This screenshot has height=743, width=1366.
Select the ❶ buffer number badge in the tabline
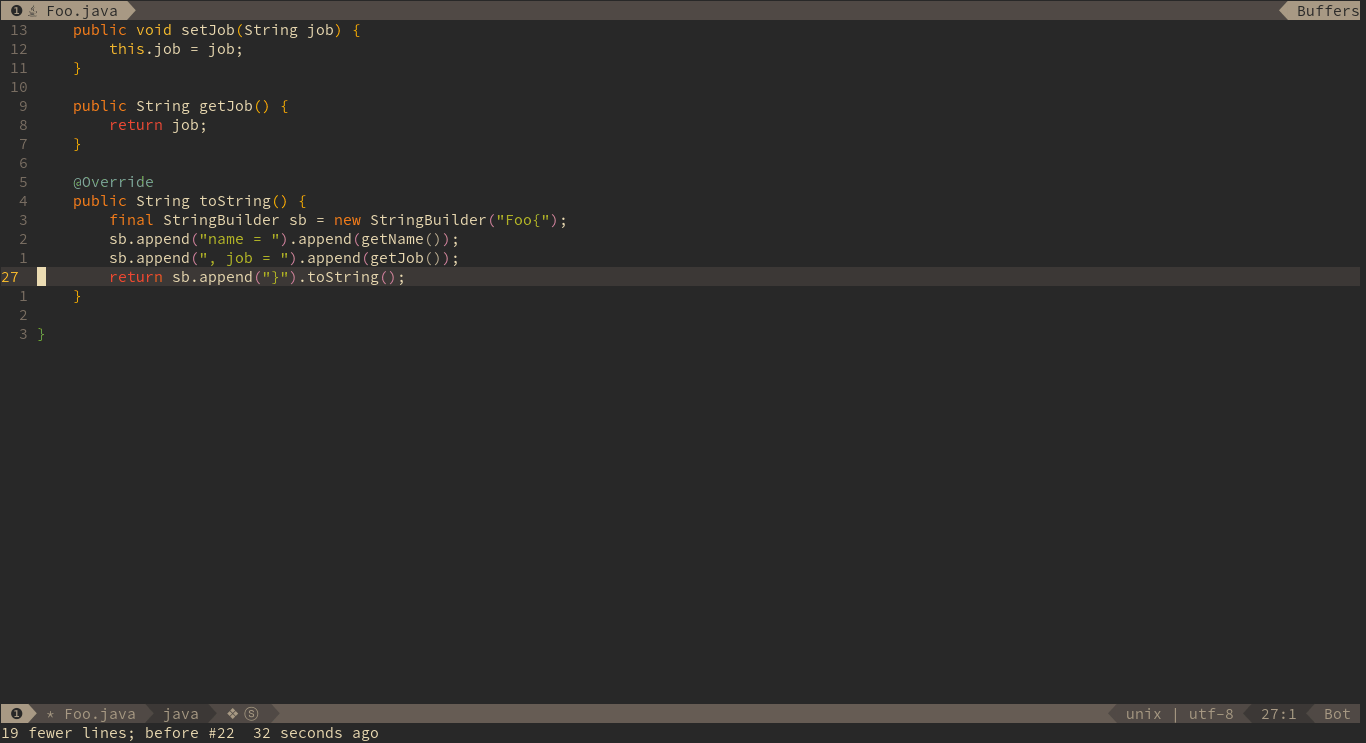pyautogui.click(x=15, y=11)
